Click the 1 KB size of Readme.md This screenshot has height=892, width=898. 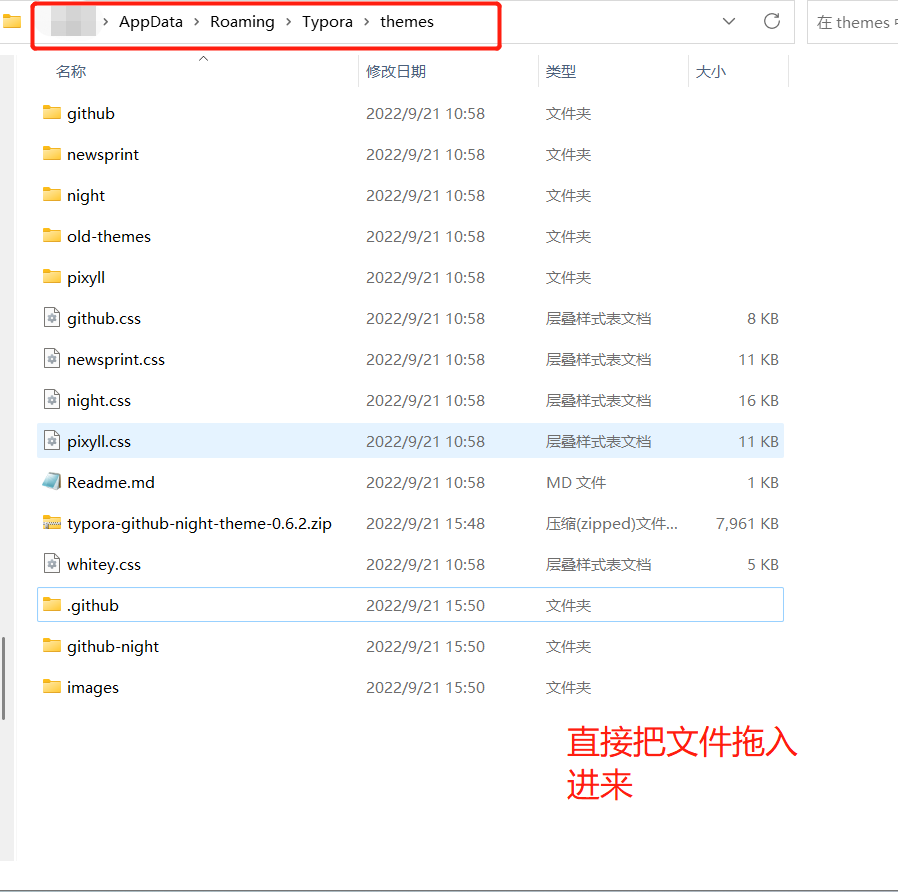763,483
